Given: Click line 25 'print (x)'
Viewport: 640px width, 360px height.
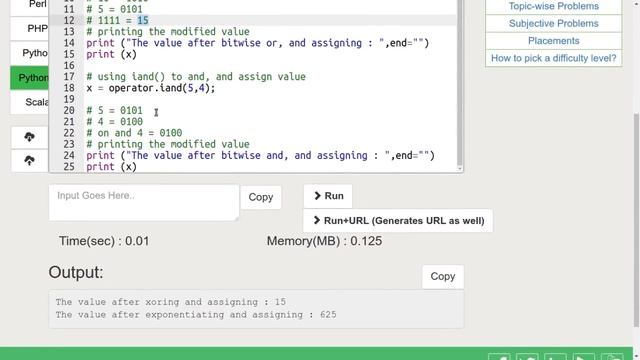Looking at the screenshot, I should click(x=111, y=167).
